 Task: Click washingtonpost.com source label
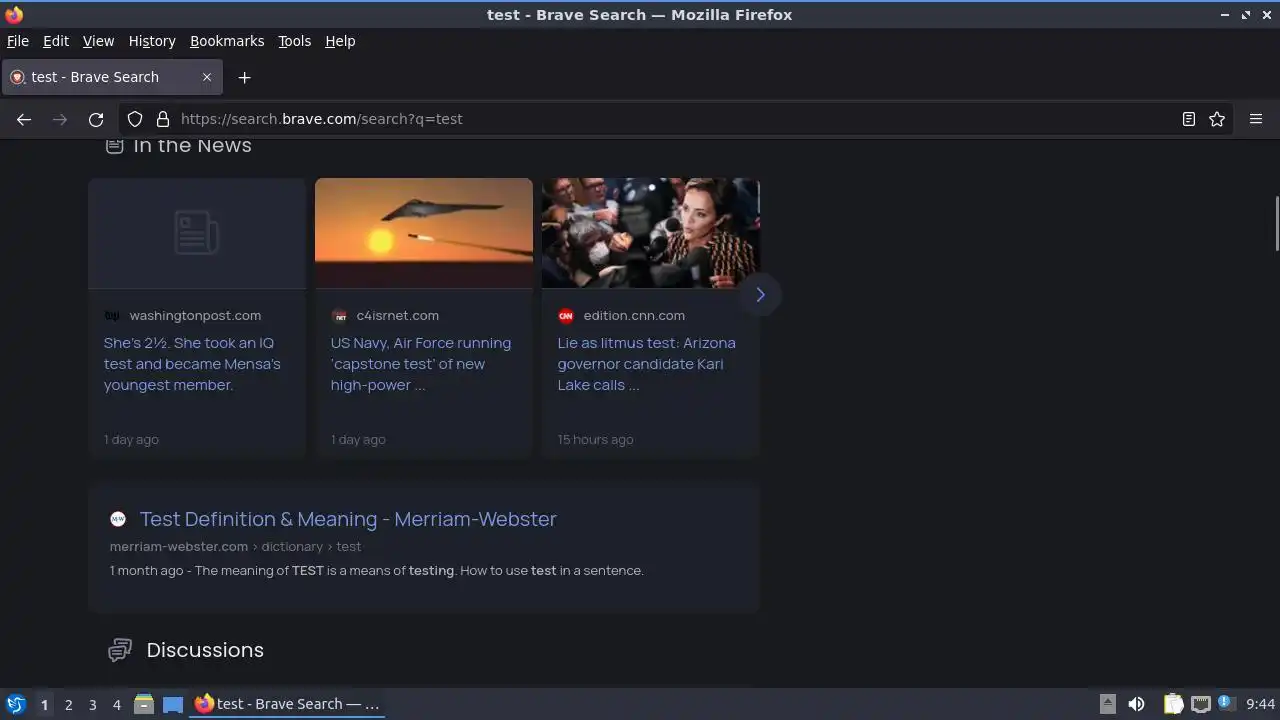tap(195, 316)
